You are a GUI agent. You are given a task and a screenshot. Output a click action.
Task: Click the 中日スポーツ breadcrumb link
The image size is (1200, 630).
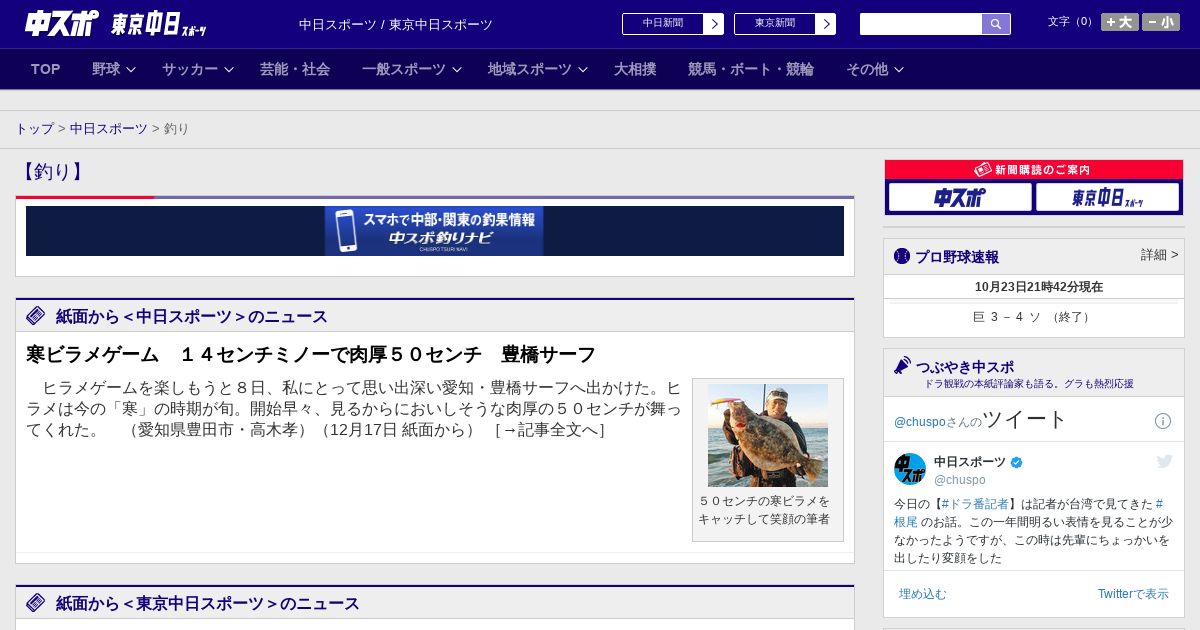[109, 129]
